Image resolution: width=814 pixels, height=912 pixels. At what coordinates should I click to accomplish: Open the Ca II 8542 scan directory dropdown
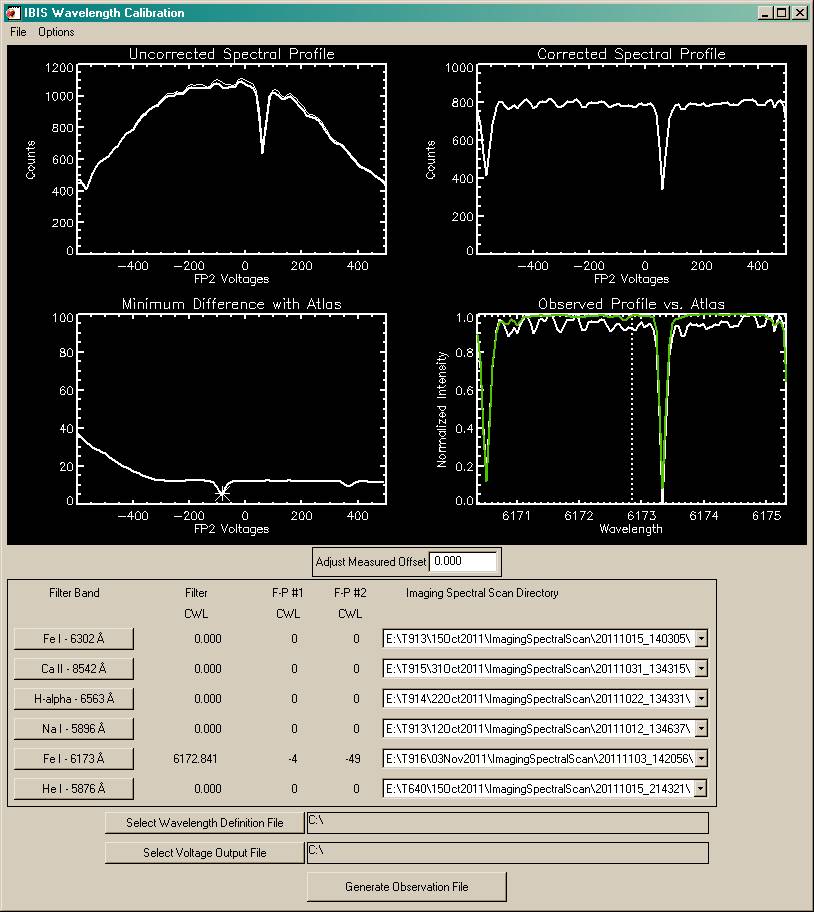click(x=701, y=669)
